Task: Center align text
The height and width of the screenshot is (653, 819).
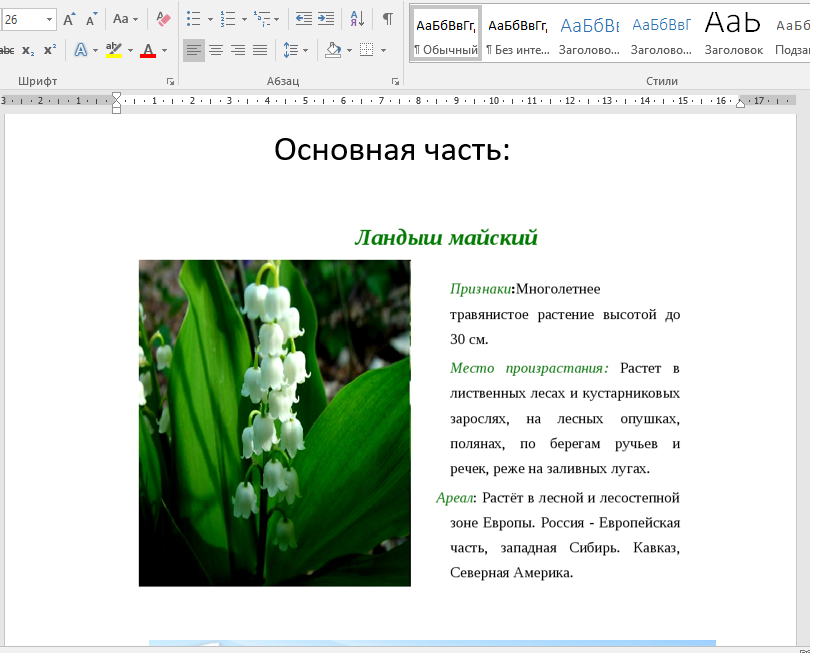Action: click(216, 50)
